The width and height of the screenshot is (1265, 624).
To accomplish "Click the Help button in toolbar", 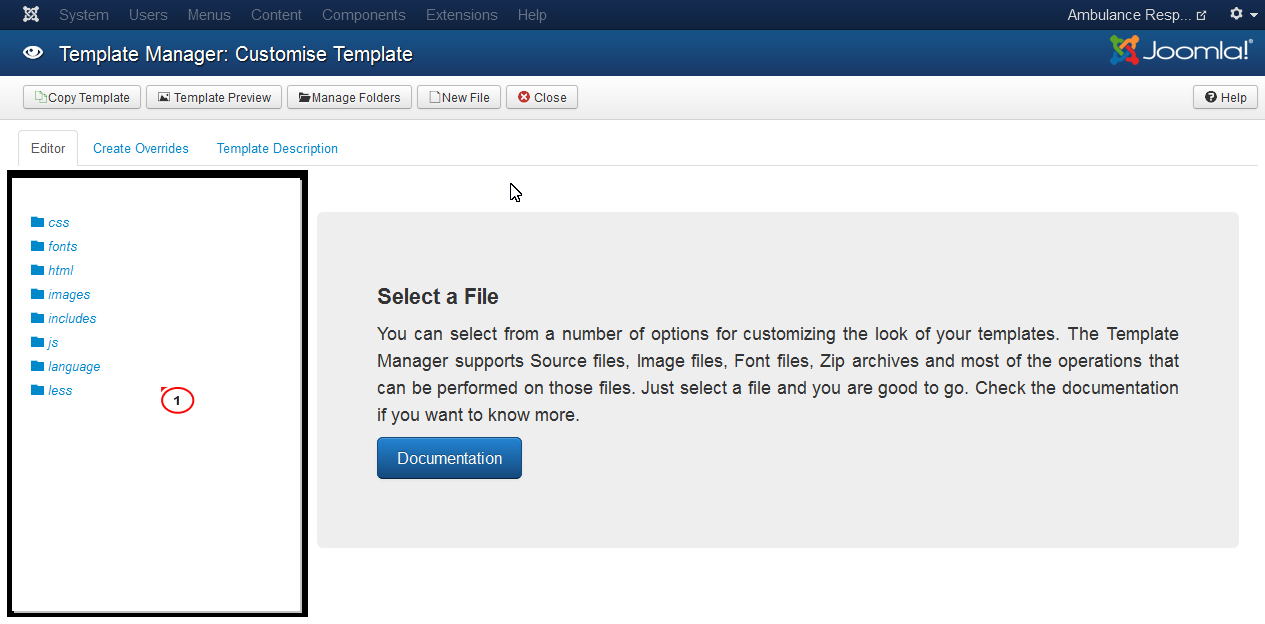I will pos(1225,97).
